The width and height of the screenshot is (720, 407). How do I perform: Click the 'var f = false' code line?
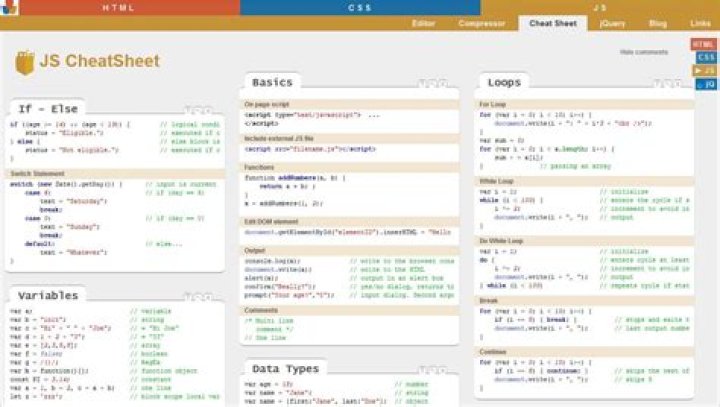pyautogui.click(x=36, y=354)
